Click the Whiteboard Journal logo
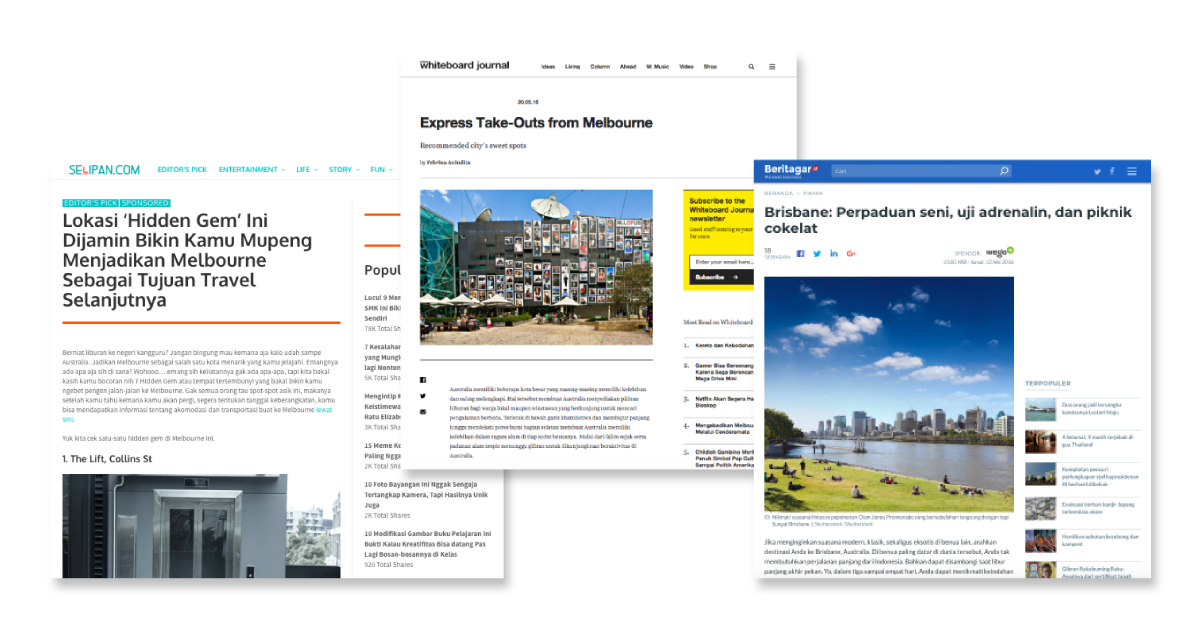 click(464, 66)
